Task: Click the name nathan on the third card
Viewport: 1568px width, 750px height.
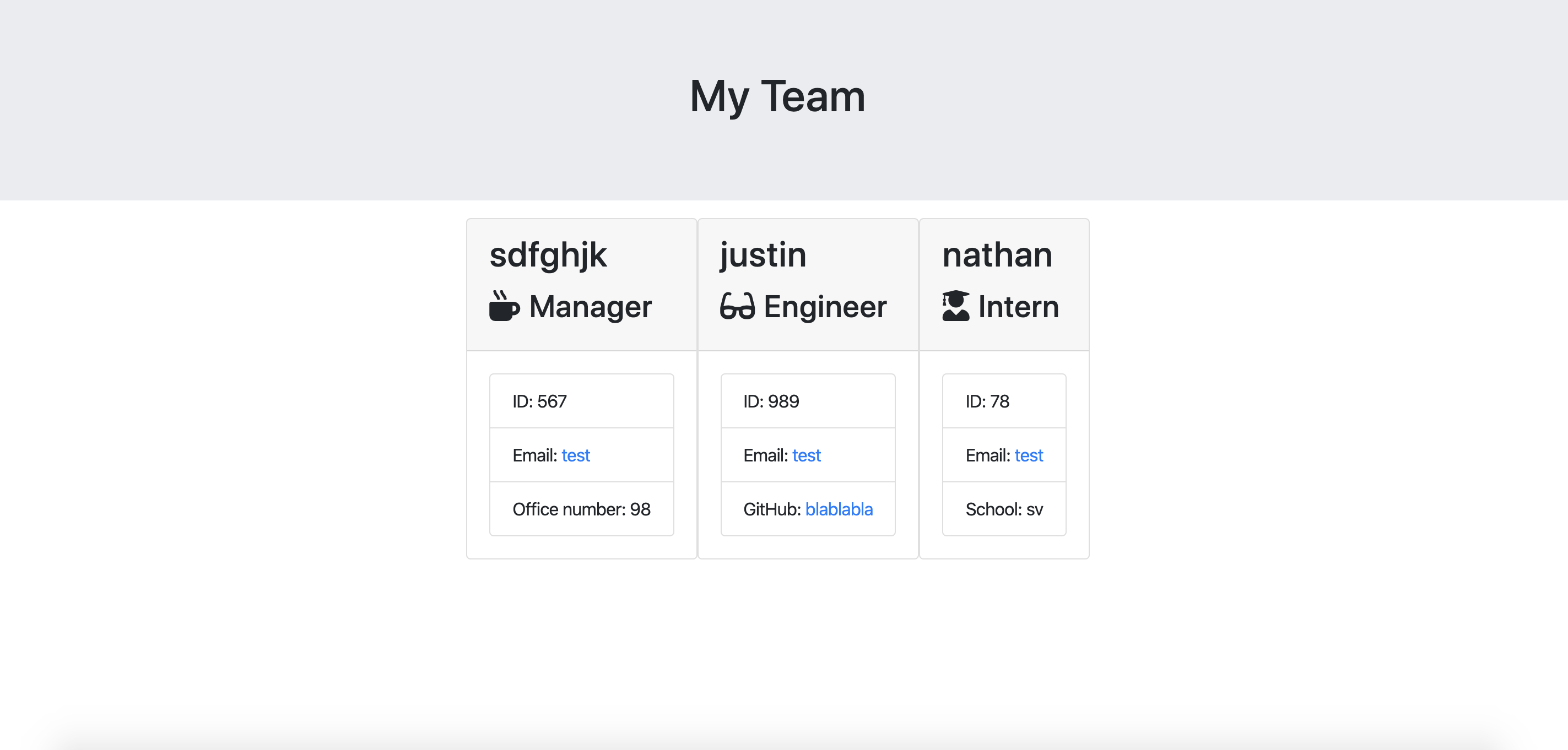Action: point(997,255)
